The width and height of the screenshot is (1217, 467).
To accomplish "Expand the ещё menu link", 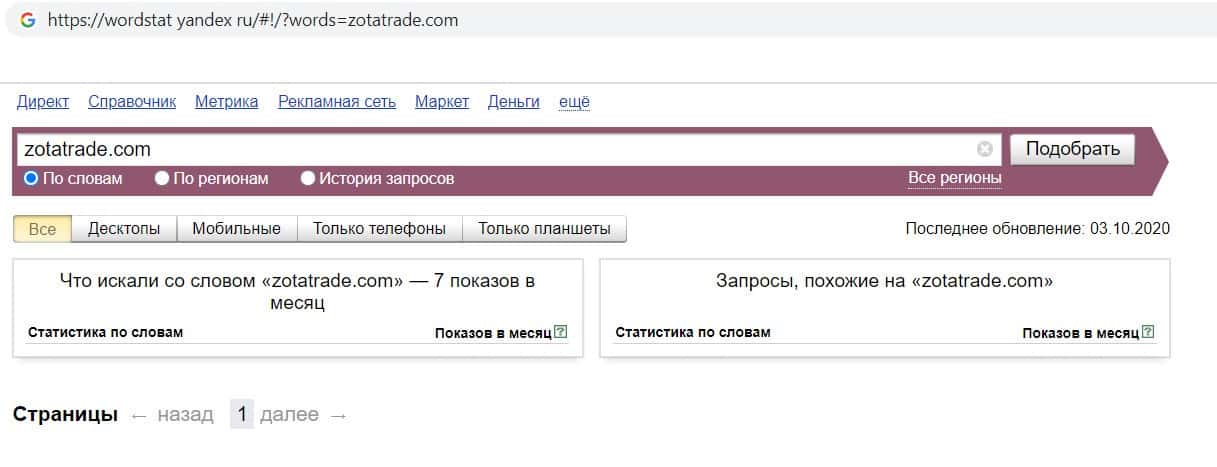I will (x=574, y=101).
